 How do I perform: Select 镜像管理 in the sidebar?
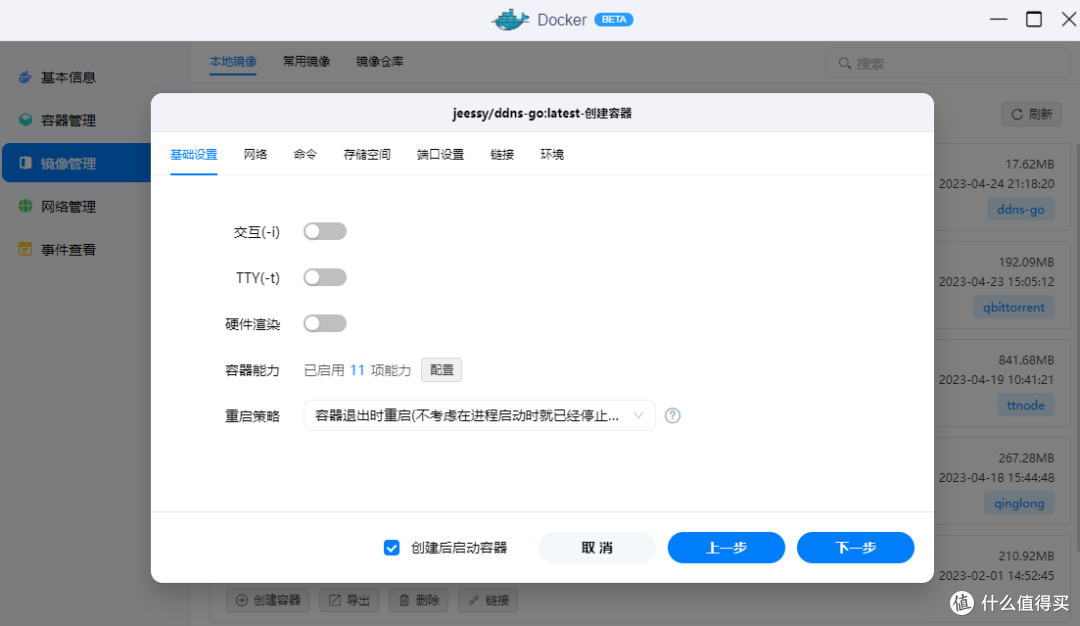[x=70, y=163]
